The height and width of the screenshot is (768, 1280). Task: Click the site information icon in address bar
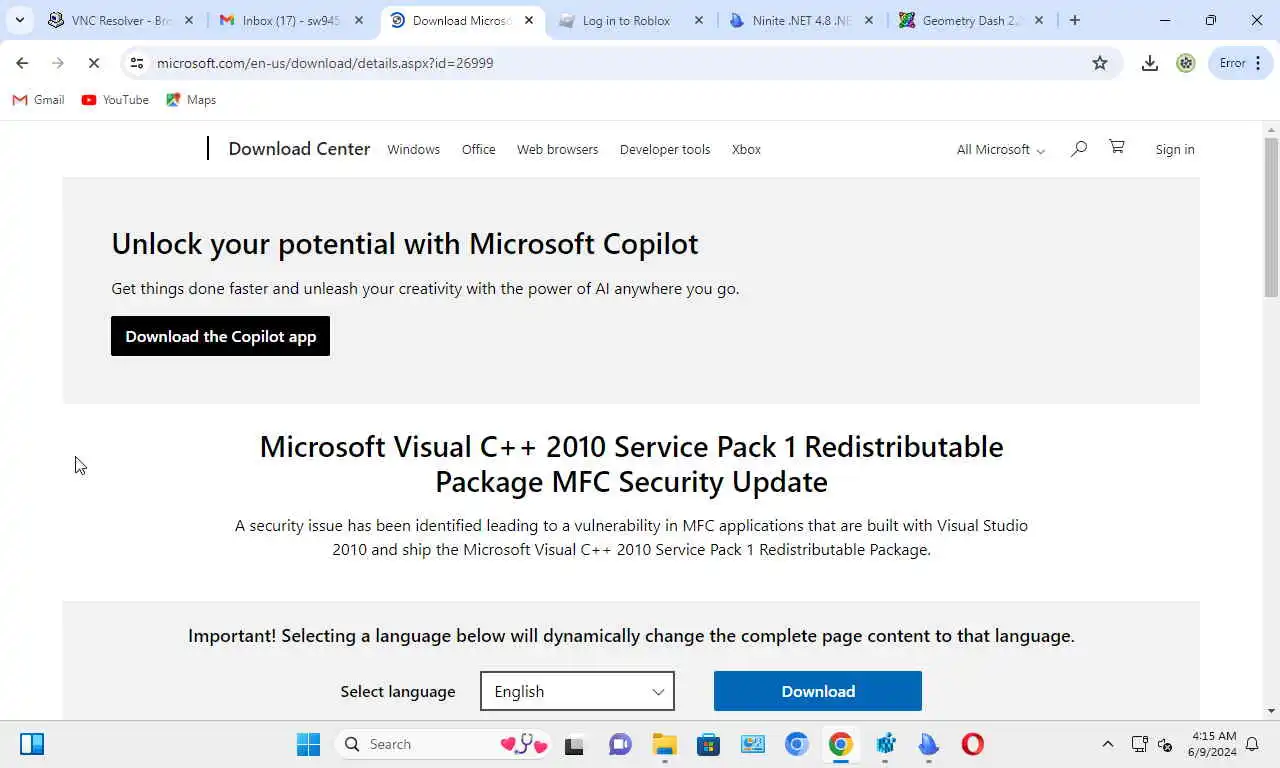pyautogui.click(x=137, y=63)
